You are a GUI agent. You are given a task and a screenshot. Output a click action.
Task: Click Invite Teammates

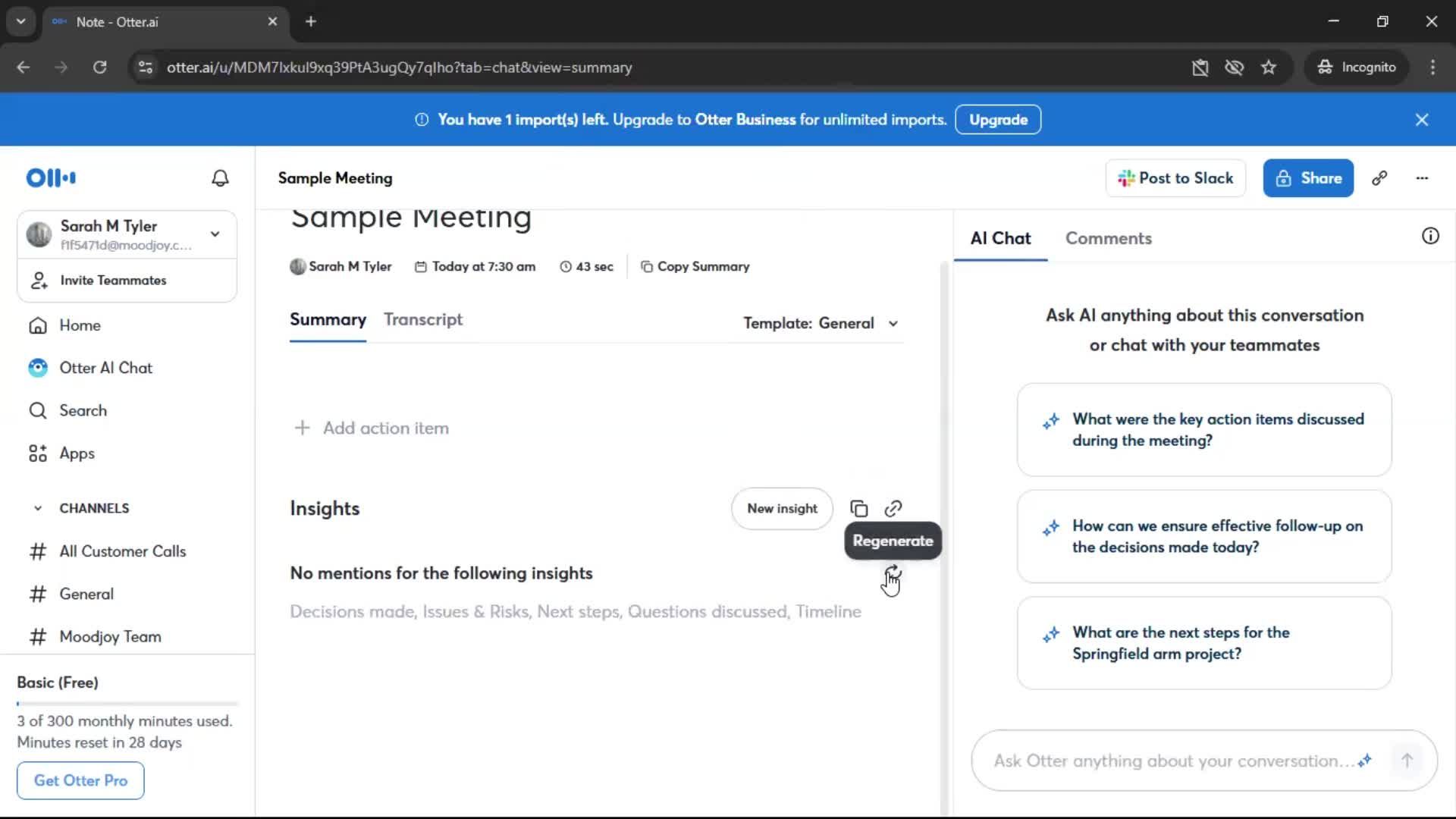point(127,281)
